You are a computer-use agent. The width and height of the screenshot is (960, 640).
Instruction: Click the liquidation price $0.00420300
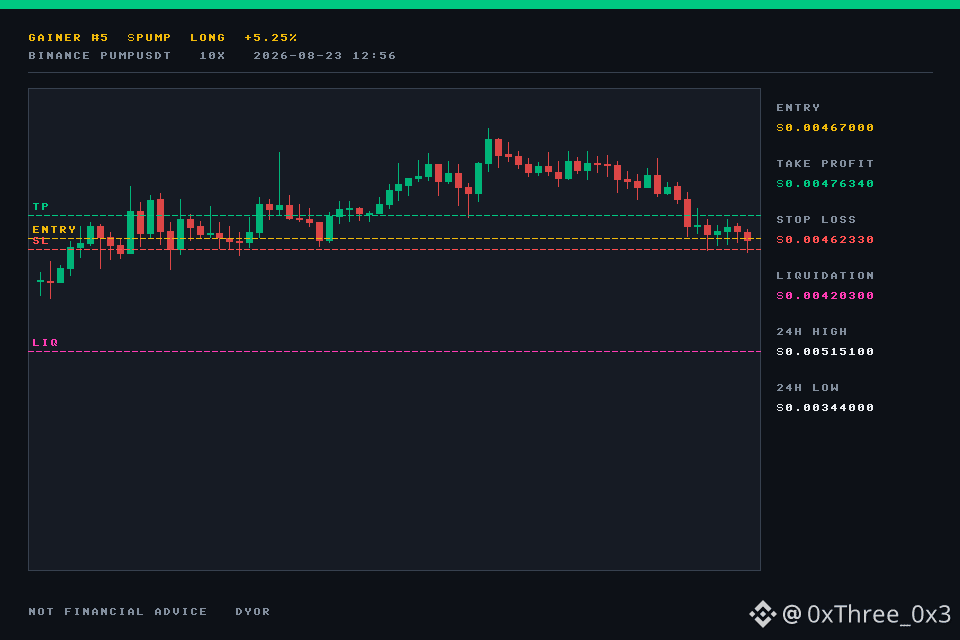click(825, 296)
